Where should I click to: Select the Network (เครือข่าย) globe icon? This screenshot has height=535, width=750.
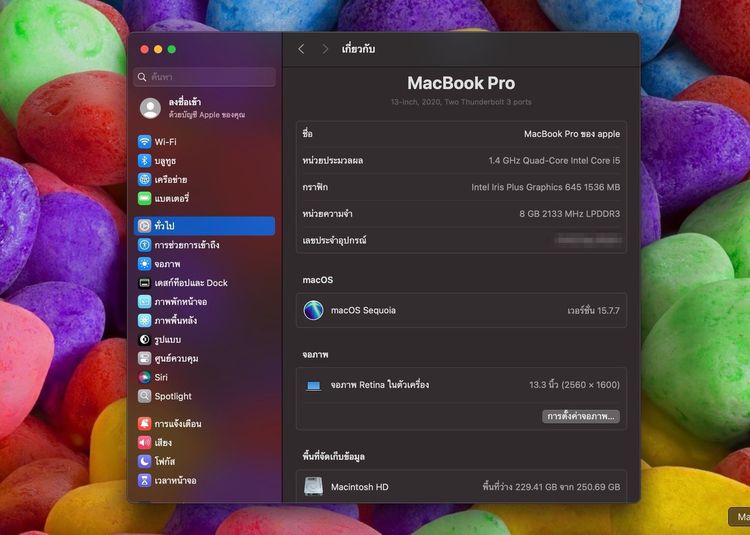[144, 179]
